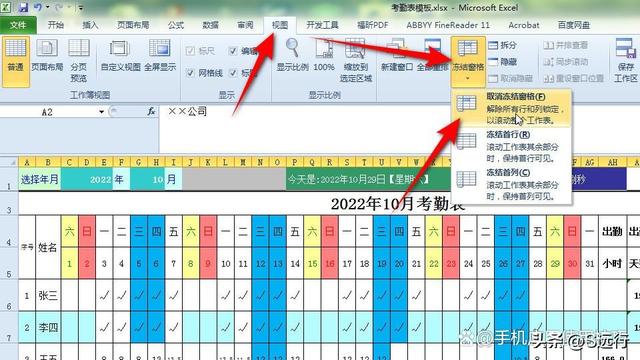Switch to the 百度网盘 tab
The image size is (640, 360).
(574, 25)
